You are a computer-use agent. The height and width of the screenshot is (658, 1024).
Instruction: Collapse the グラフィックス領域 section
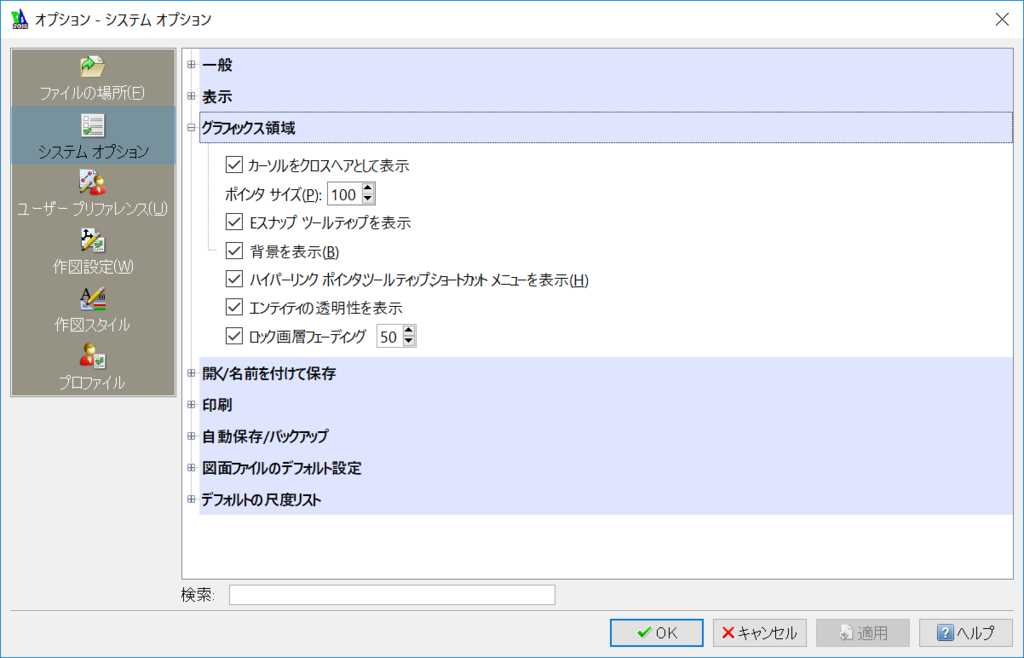tap(191, 128)
